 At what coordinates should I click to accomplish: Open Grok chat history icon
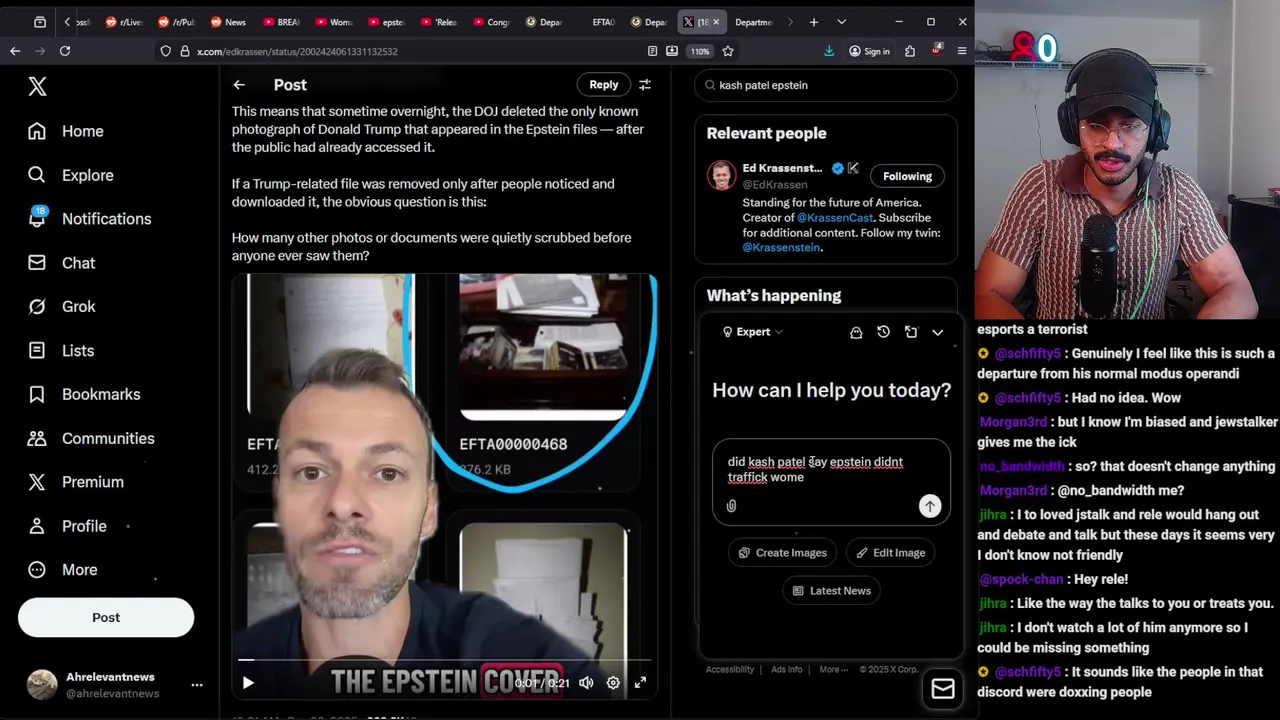[x=883, y=332]
